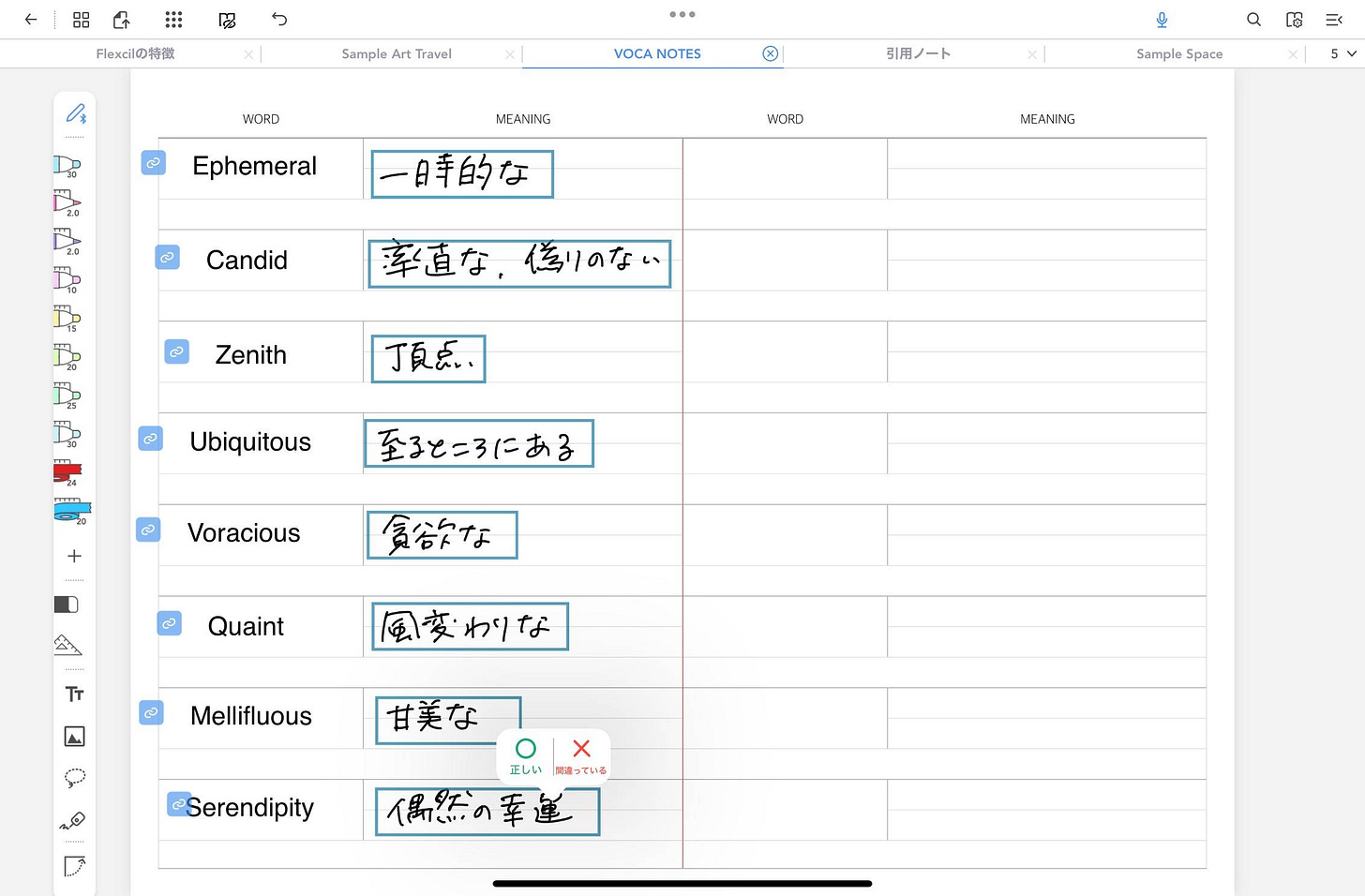Switch to the Sample Space tab
The image size is (1365, 896).
pyautogui.click(x=1179, y=53)
